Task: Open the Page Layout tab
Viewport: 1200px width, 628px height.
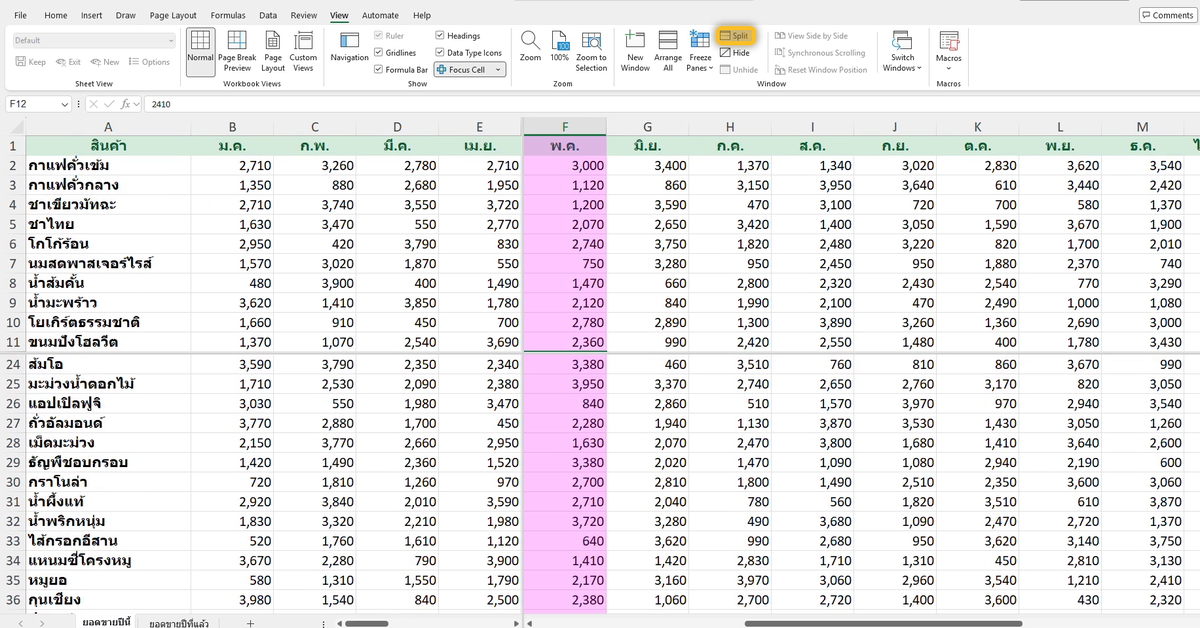Action: [x=173, y=15]
